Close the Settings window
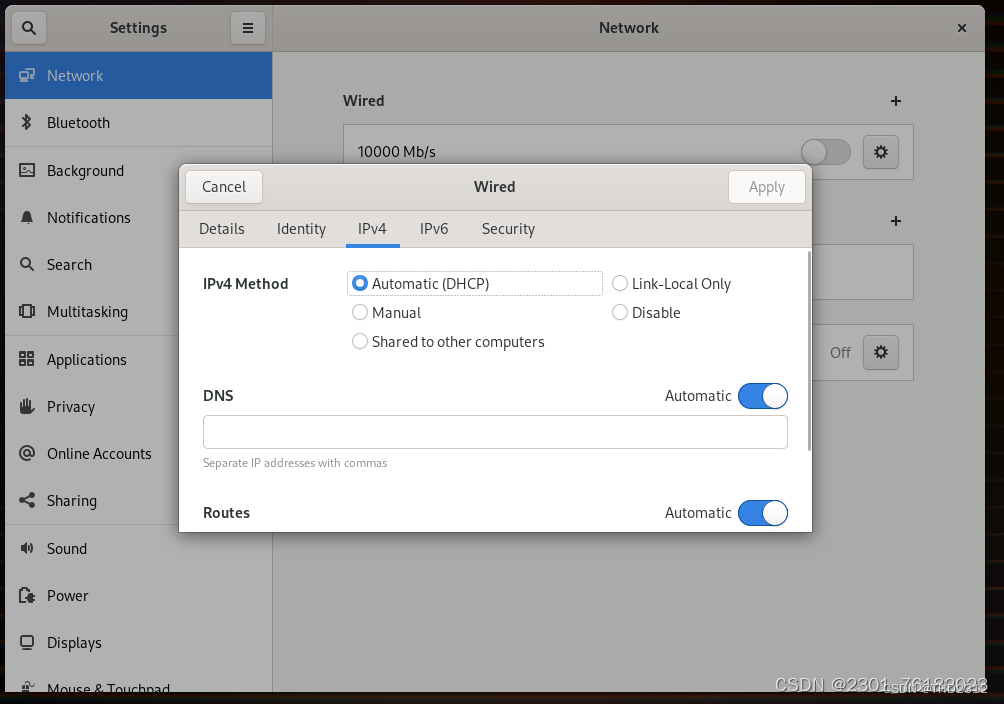The height and width of the screenshot is (704, 1004). click(962, 28)
